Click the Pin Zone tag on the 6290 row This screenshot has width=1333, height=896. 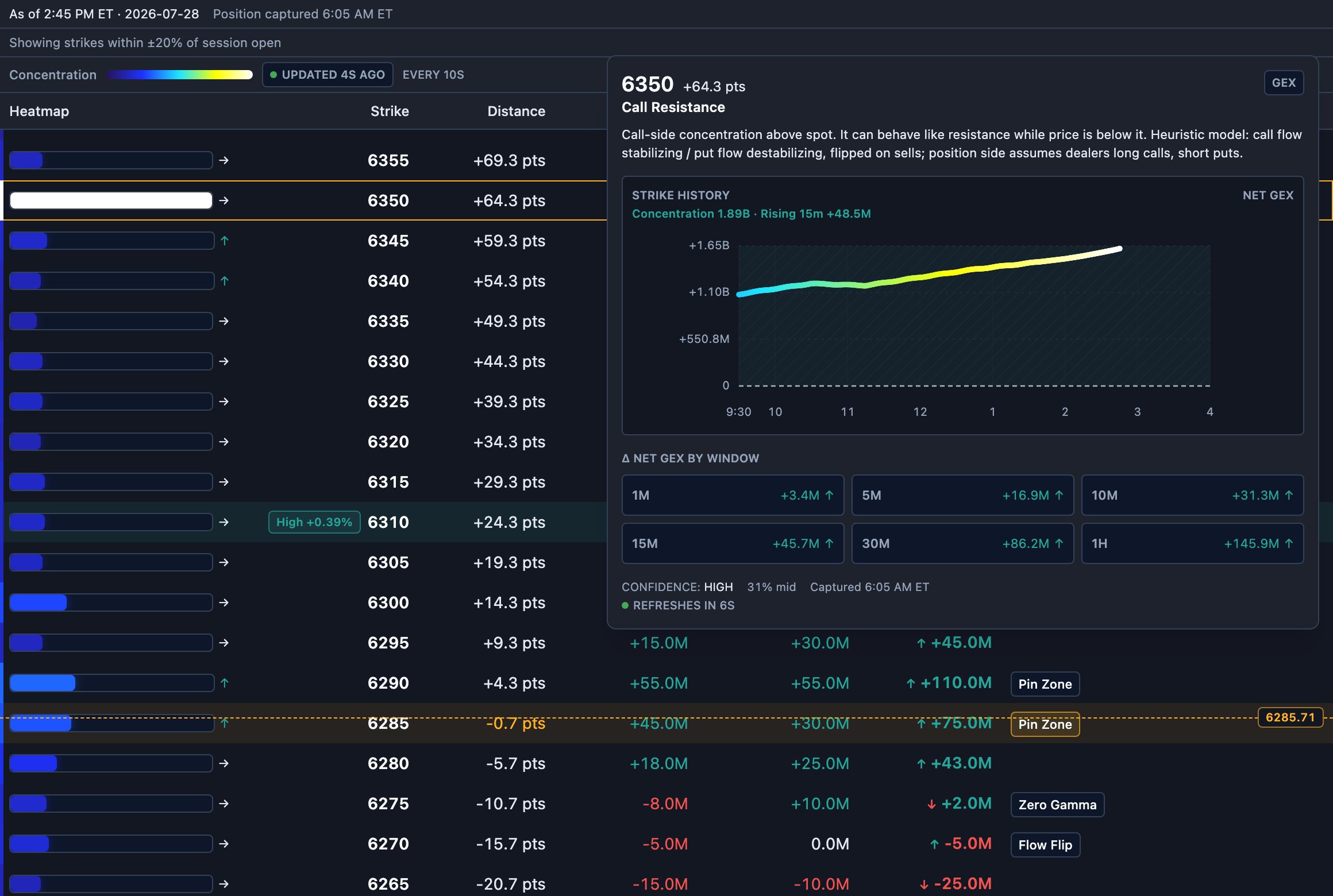pyautogui.click(x=1045, y=684)
